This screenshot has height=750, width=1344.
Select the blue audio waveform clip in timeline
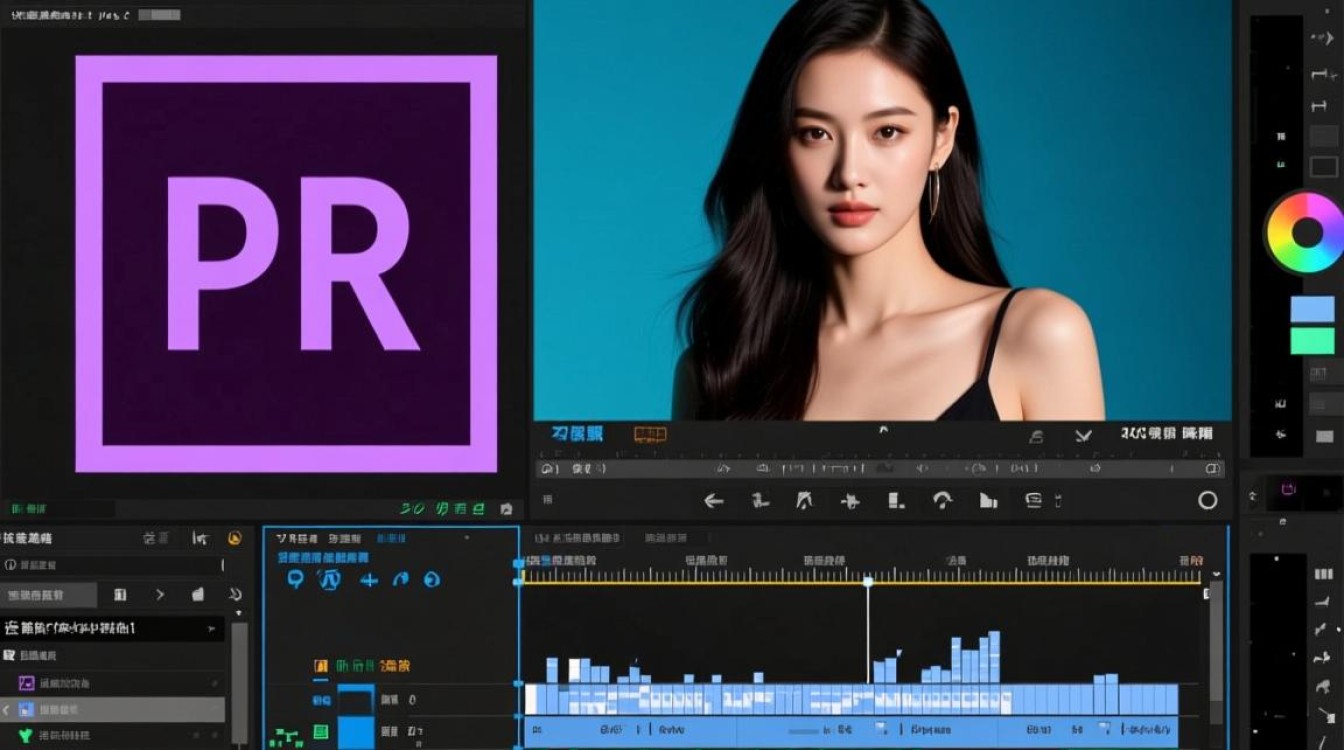pyautogui.click(x=851, y=699)
